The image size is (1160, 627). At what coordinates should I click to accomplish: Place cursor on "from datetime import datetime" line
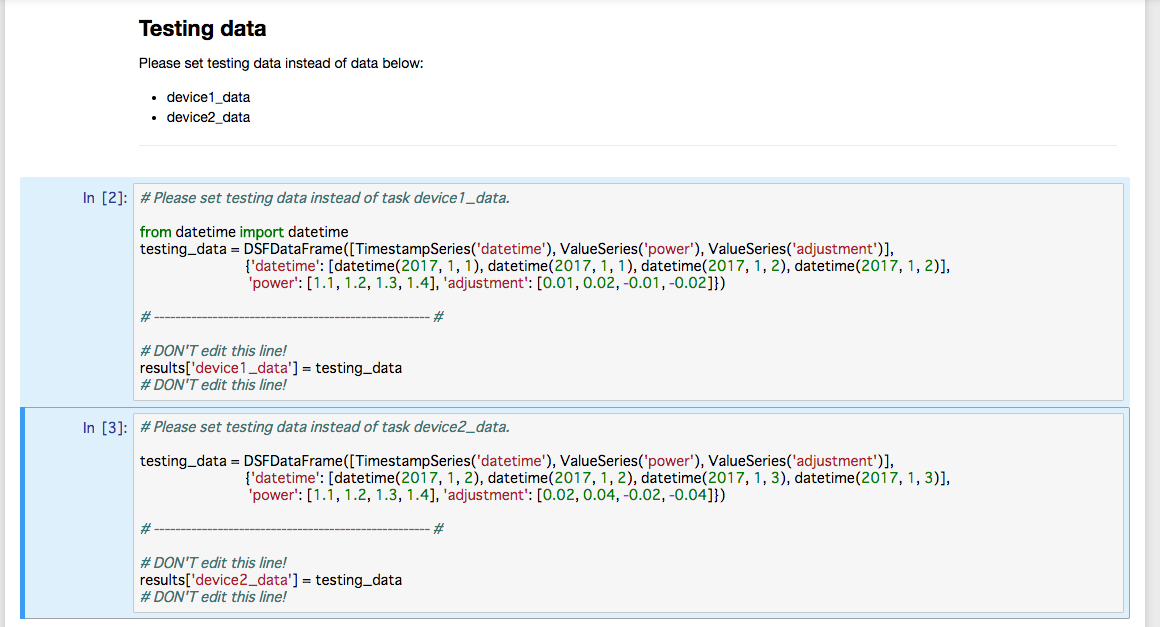pos(244,232)
